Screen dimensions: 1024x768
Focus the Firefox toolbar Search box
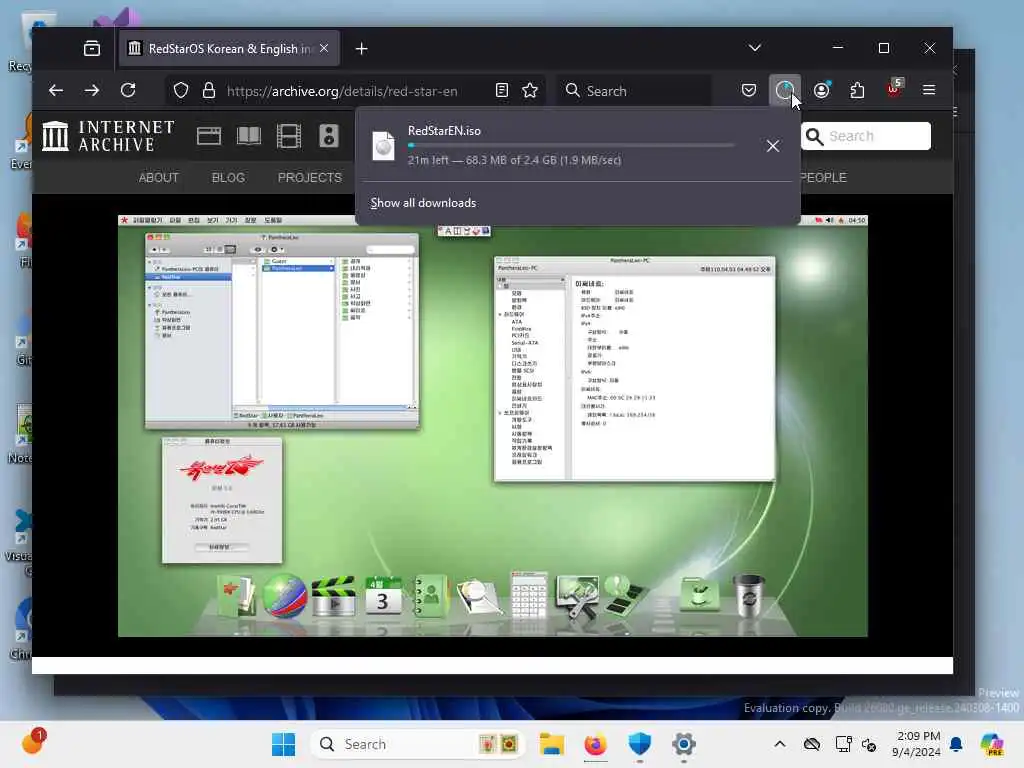pyautogui.click(x=633, y=91)
